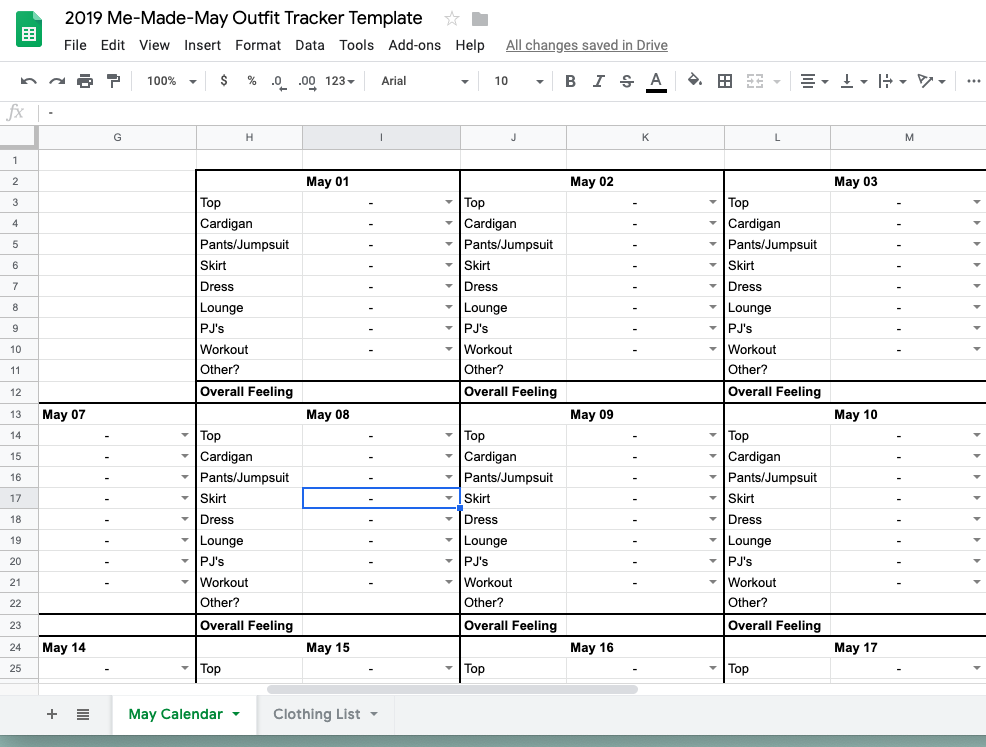Select May 10 Workout label cell

point(777,582)
